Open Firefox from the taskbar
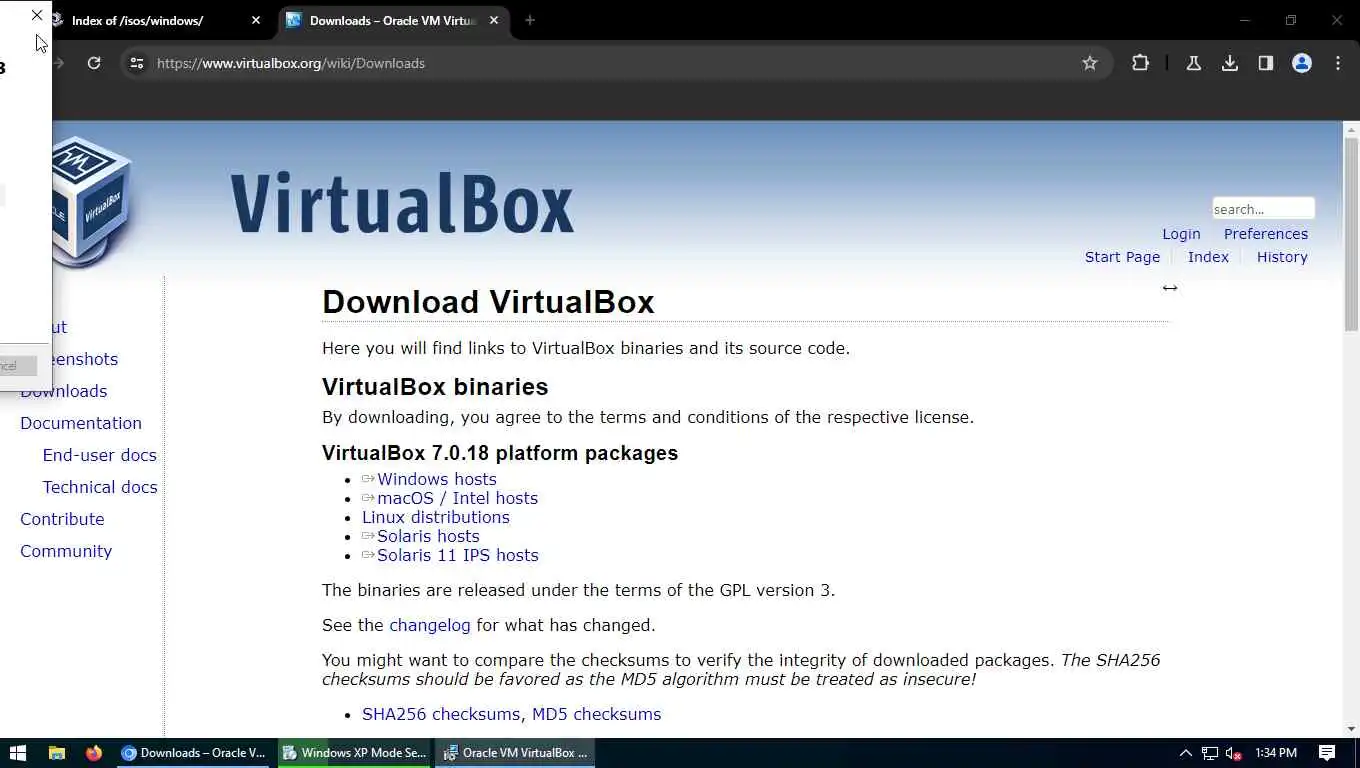Viewport: 1360px width, 768px height. [93, 753]
